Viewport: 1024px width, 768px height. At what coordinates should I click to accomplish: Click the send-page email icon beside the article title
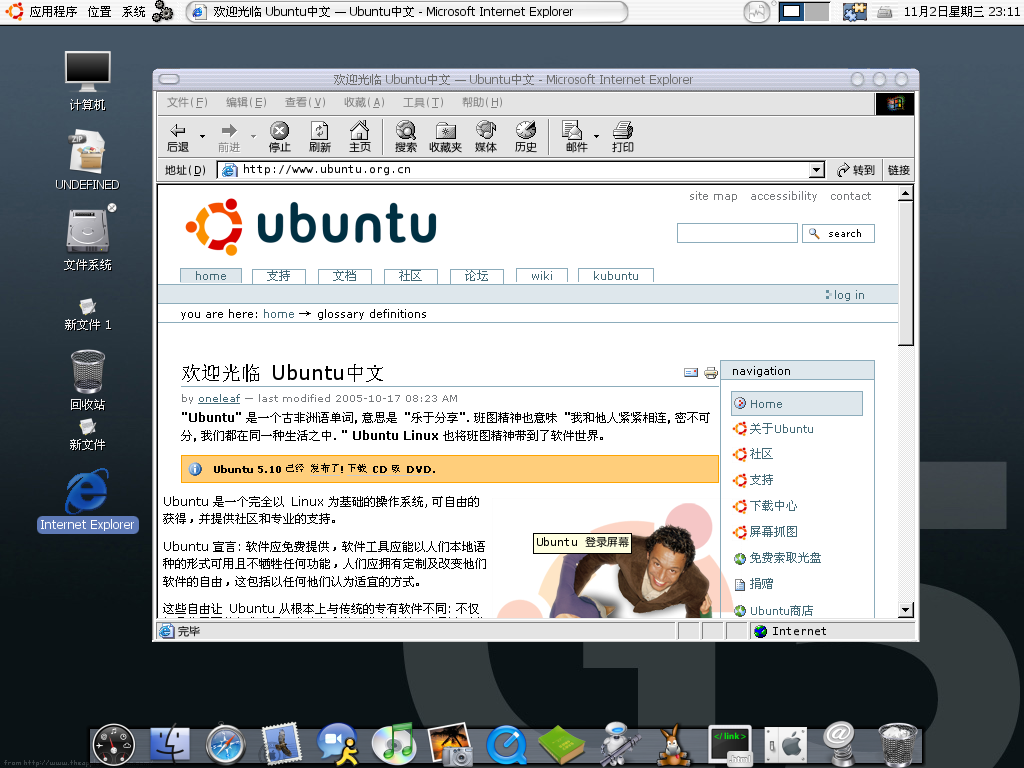pos(691,372)
